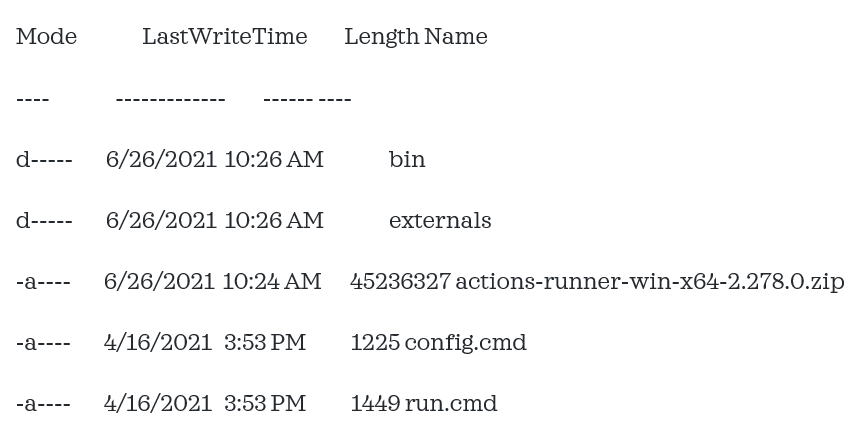Click the Mode column header
This screenshot has width=859, height=447.
point(46,37)
